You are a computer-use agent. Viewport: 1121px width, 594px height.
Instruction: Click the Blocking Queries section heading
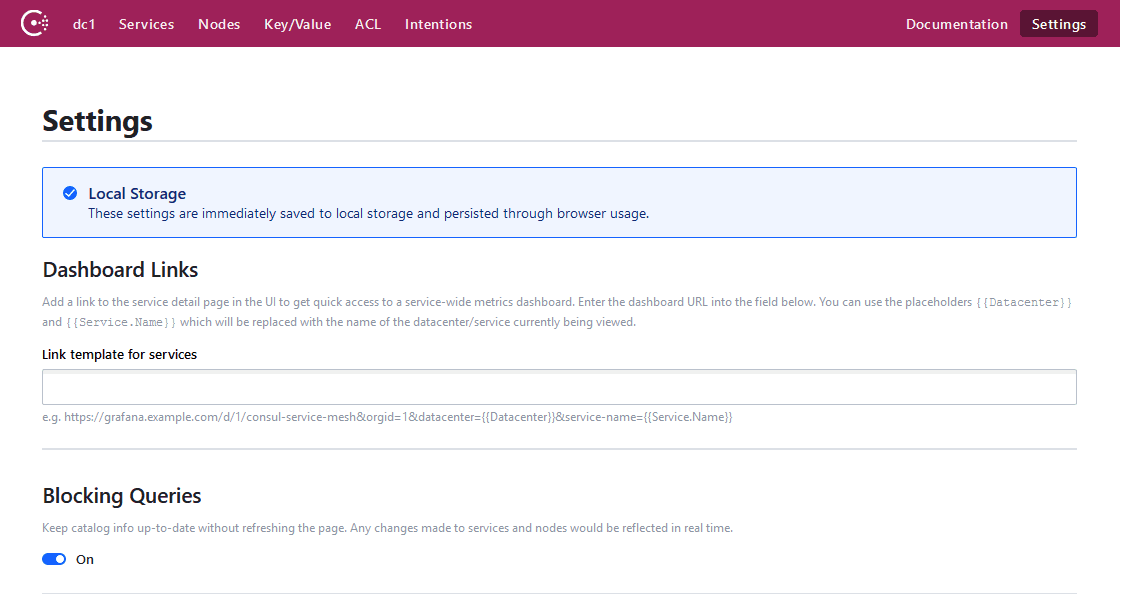click(x=121, y=495)
